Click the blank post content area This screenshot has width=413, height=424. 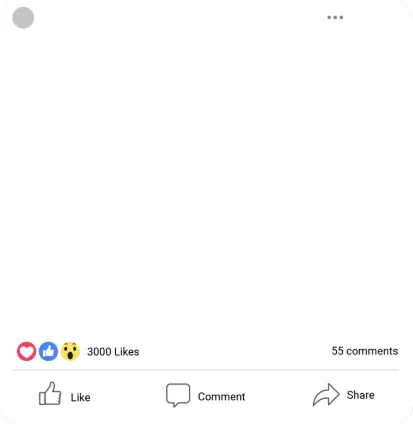206,183
